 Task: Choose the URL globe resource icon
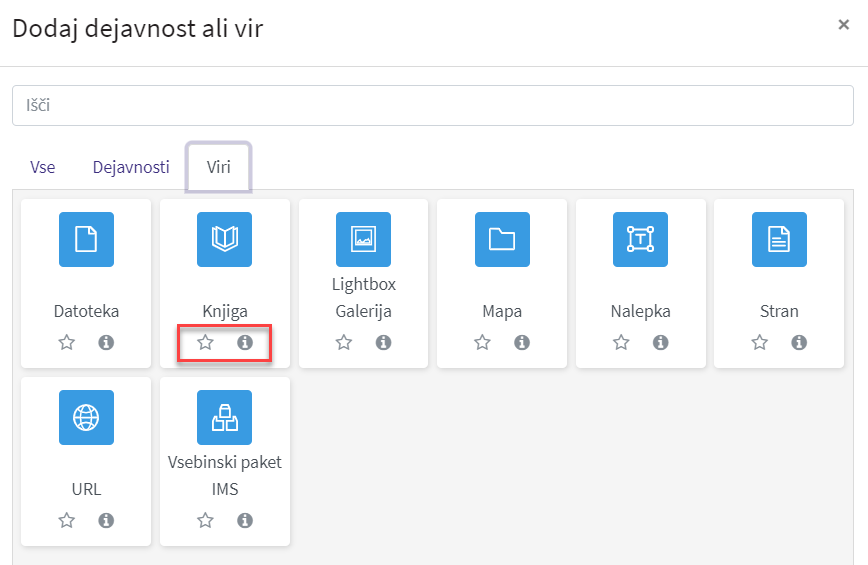tap(86, 417)
